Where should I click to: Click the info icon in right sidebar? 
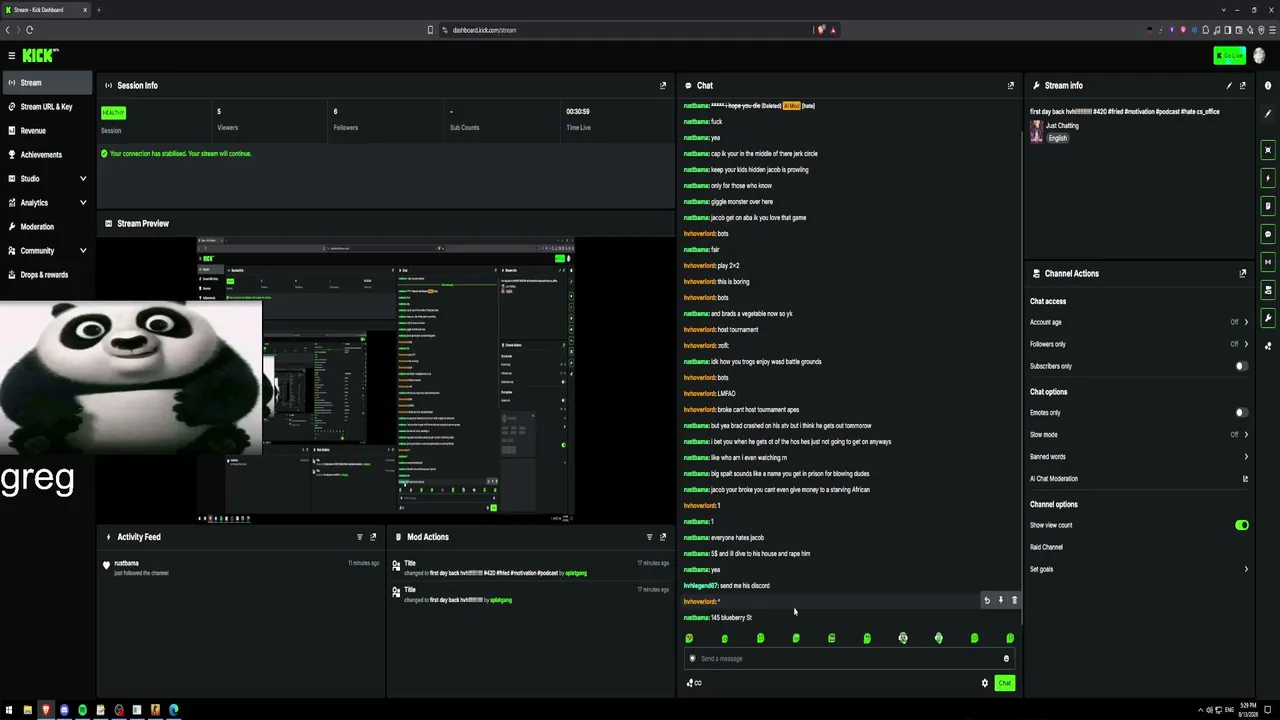pyautogui.click(x=1268, y=86)
